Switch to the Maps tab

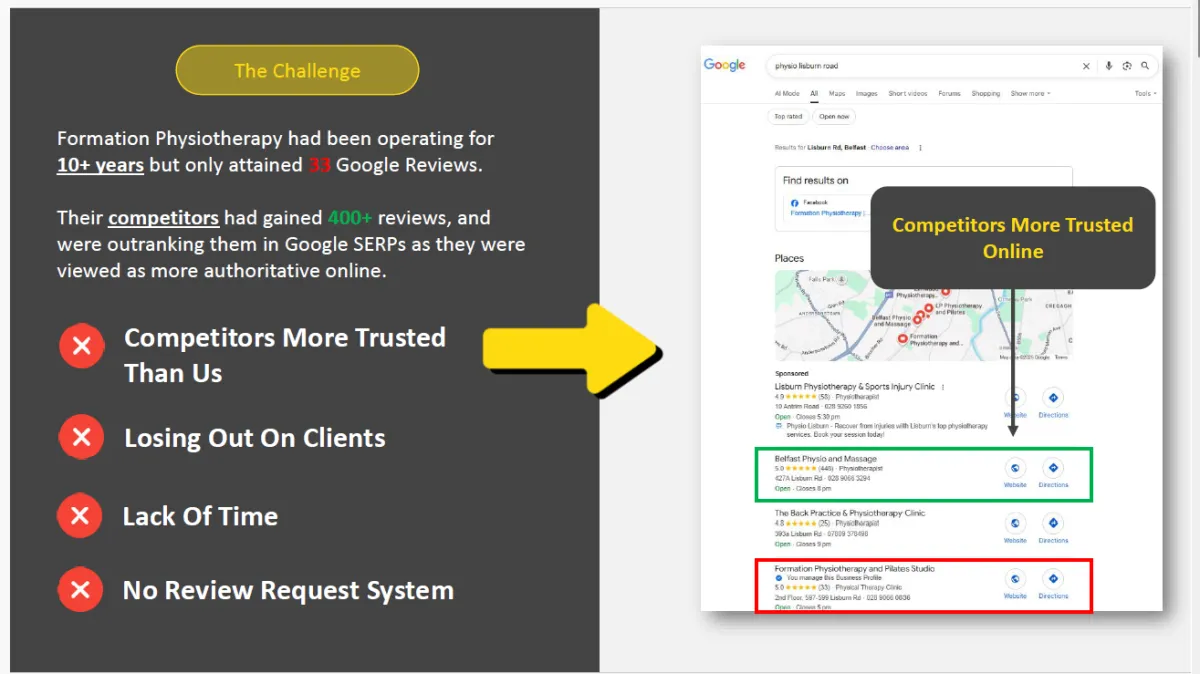click(x=837, y=94)
